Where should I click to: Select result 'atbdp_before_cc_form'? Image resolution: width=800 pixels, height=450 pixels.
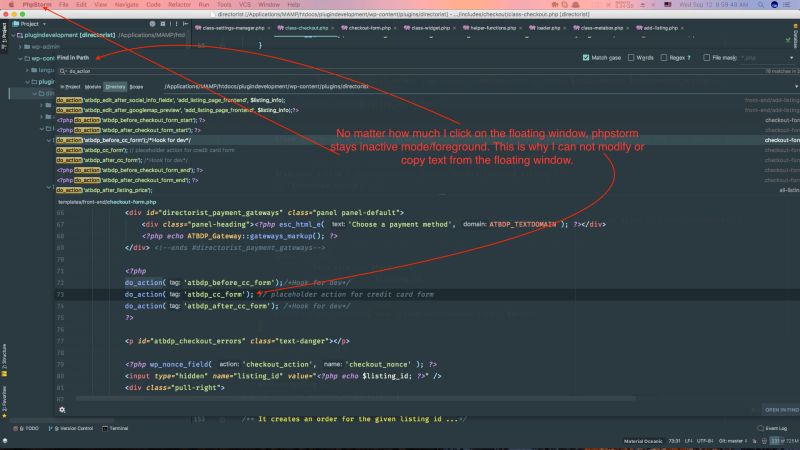[x=428, y=140]
